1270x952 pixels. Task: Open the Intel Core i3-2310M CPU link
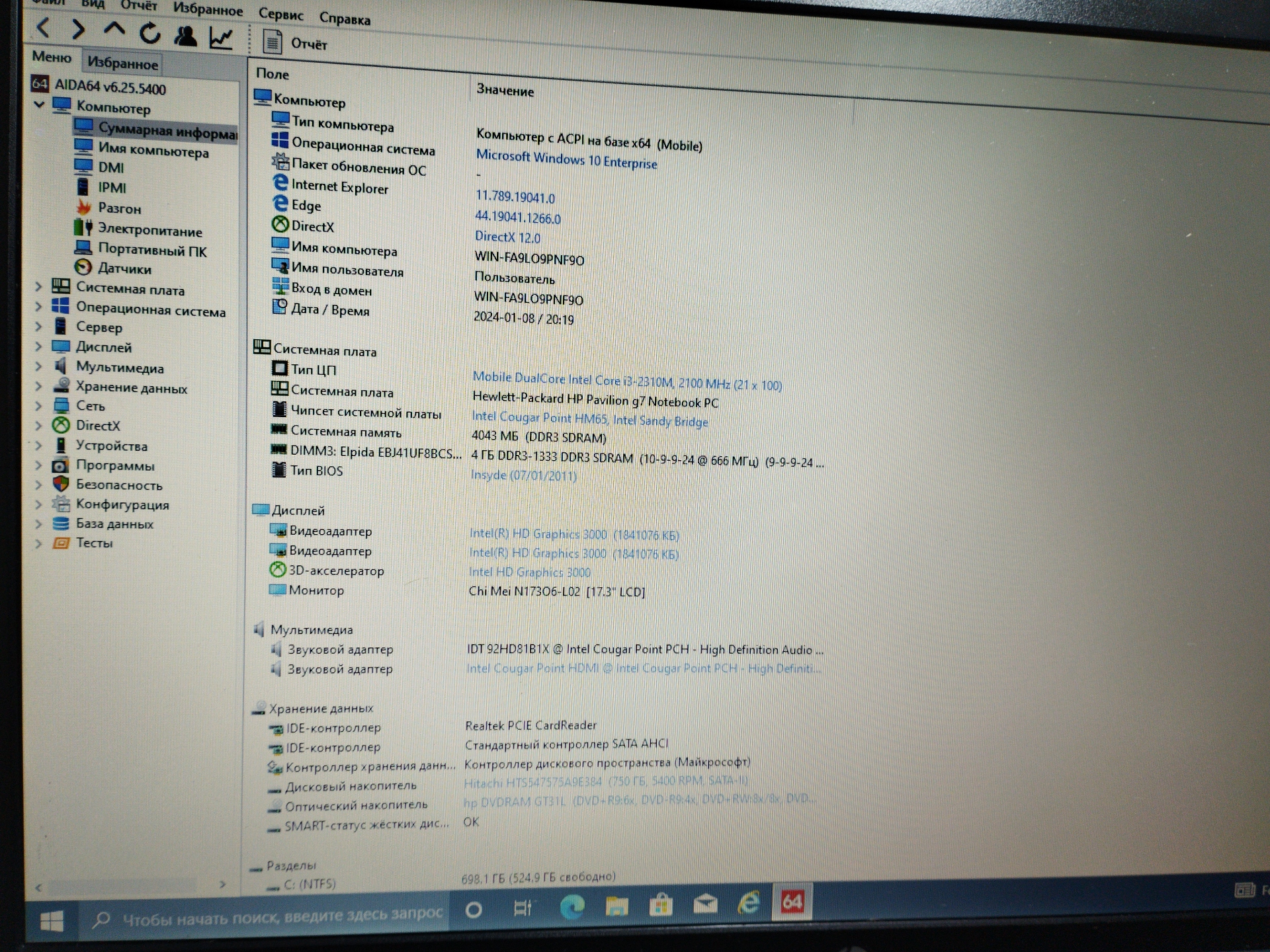[x=626, y=381]
